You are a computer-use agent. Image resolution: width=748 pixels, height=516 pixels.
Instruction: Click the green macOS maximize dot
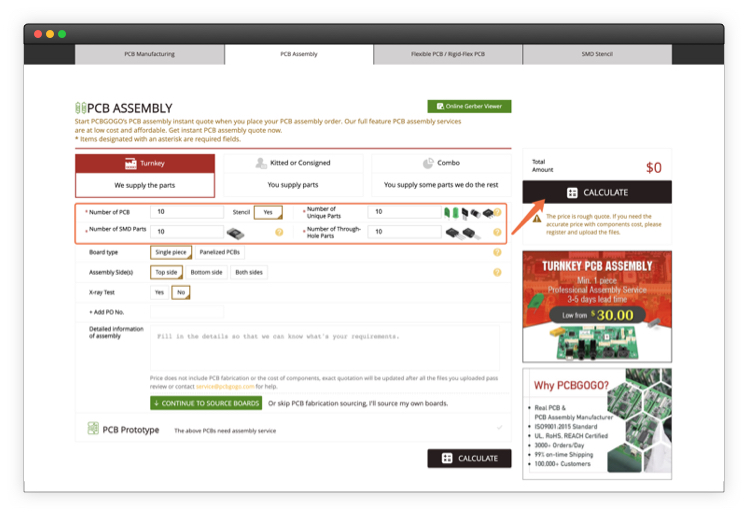click(62, 34)
